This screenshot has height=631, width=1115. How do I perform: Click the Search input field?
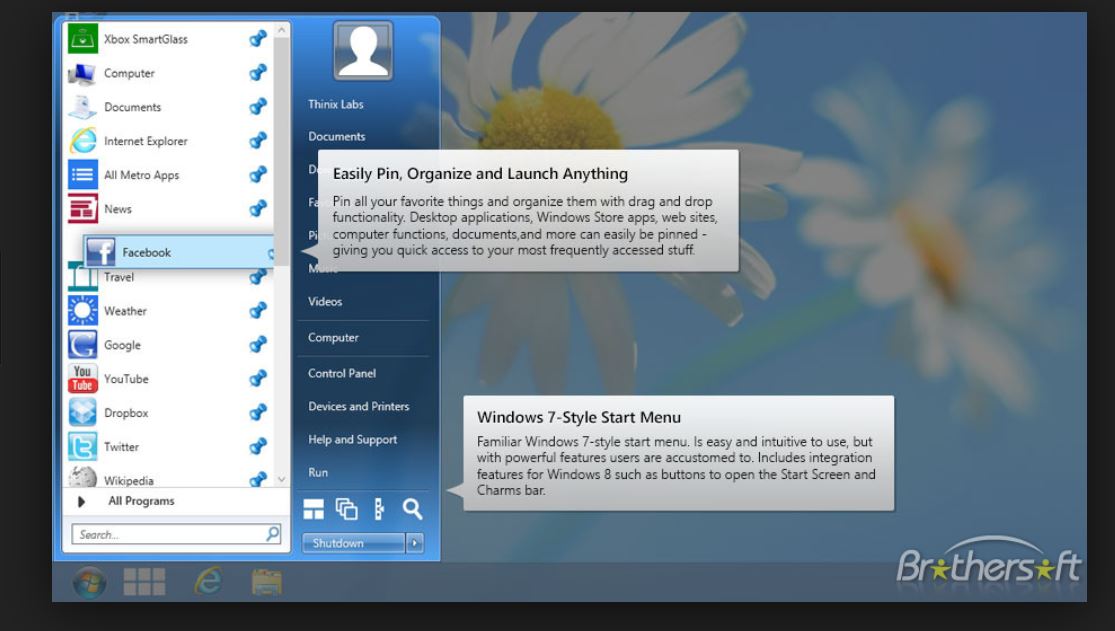pos(176,534)
